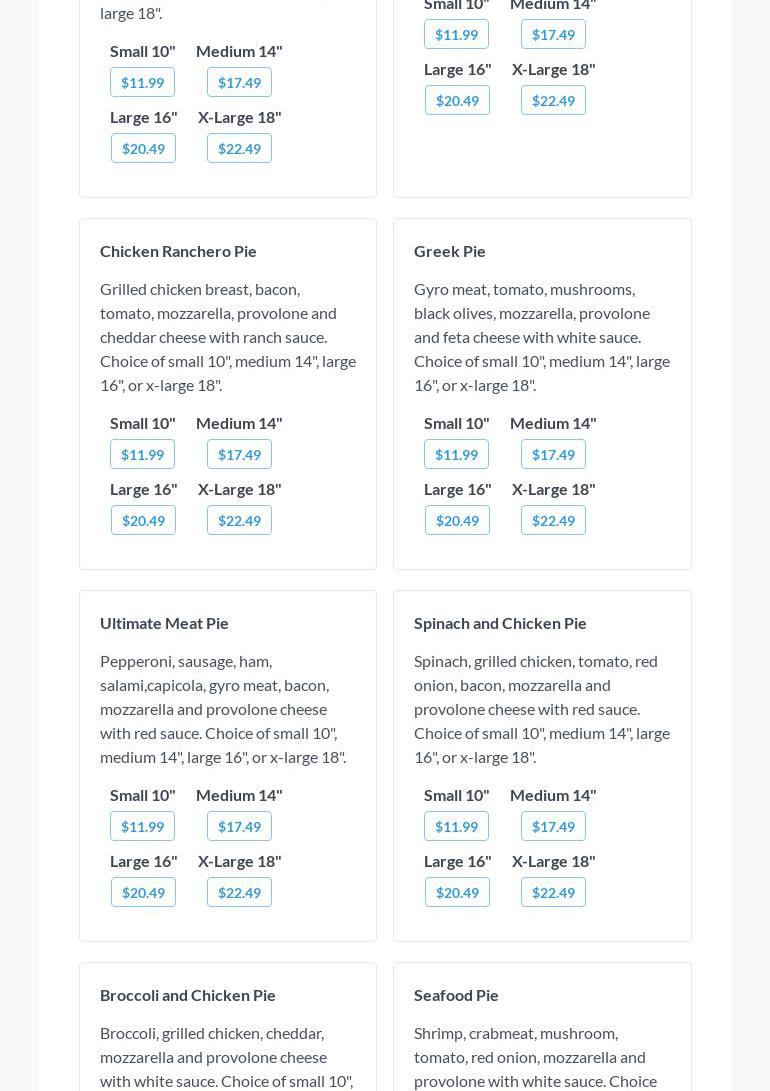Pick Chicken Ranchero Pie Large 16" $20.49
Screen dimensions: 770x1091
click(x=143, y=520)
